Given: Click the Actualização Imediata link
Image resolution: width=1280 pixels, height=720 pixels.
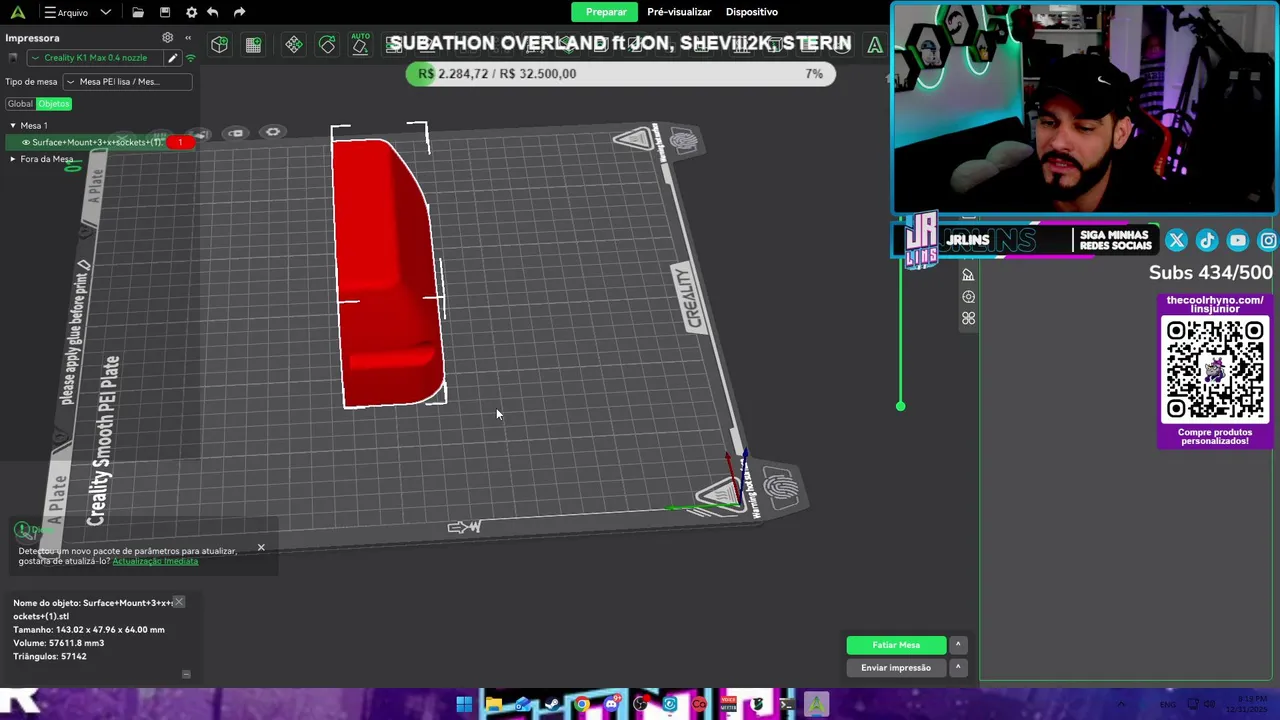Looking at the screenshot, I should click(155, 561).
